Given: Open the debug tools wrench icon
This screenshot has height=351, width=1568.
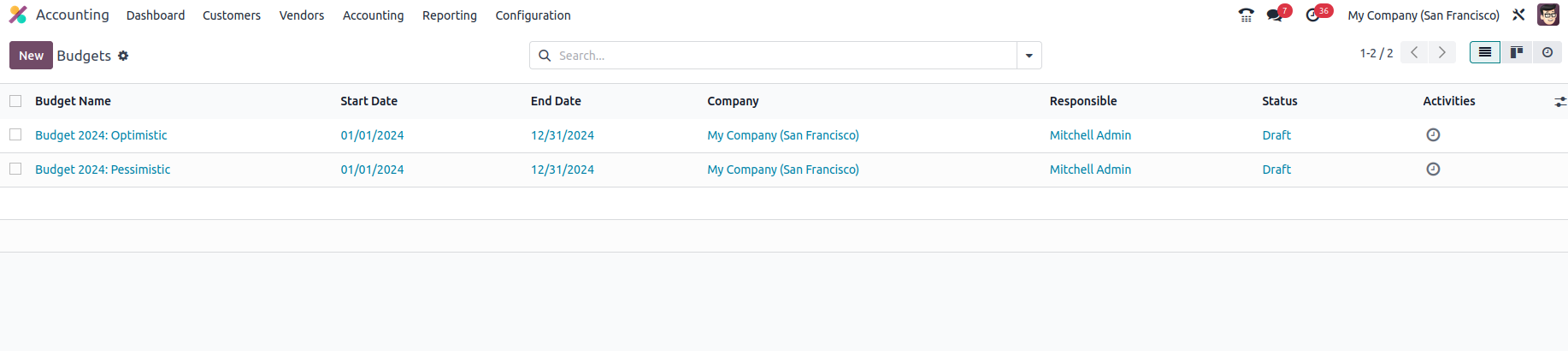Looking at the screenshot, I should point(1518,15).
